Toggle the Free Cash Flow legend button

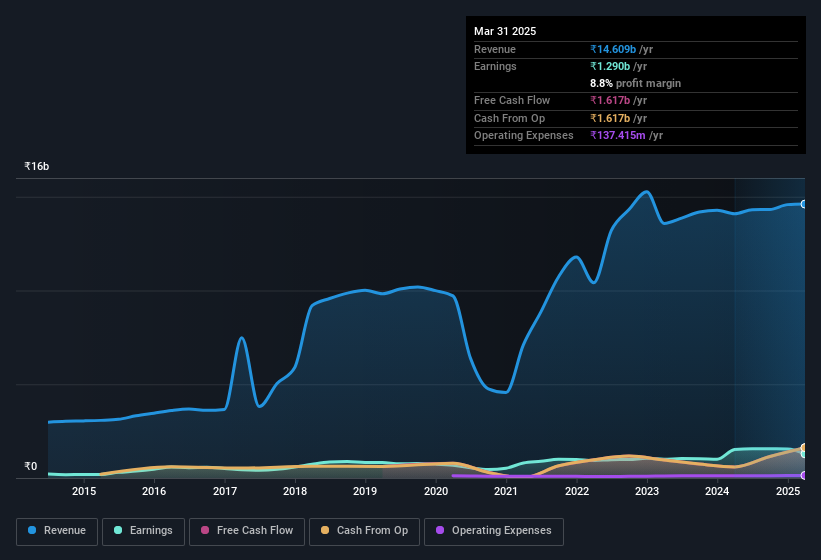(247, 531)
